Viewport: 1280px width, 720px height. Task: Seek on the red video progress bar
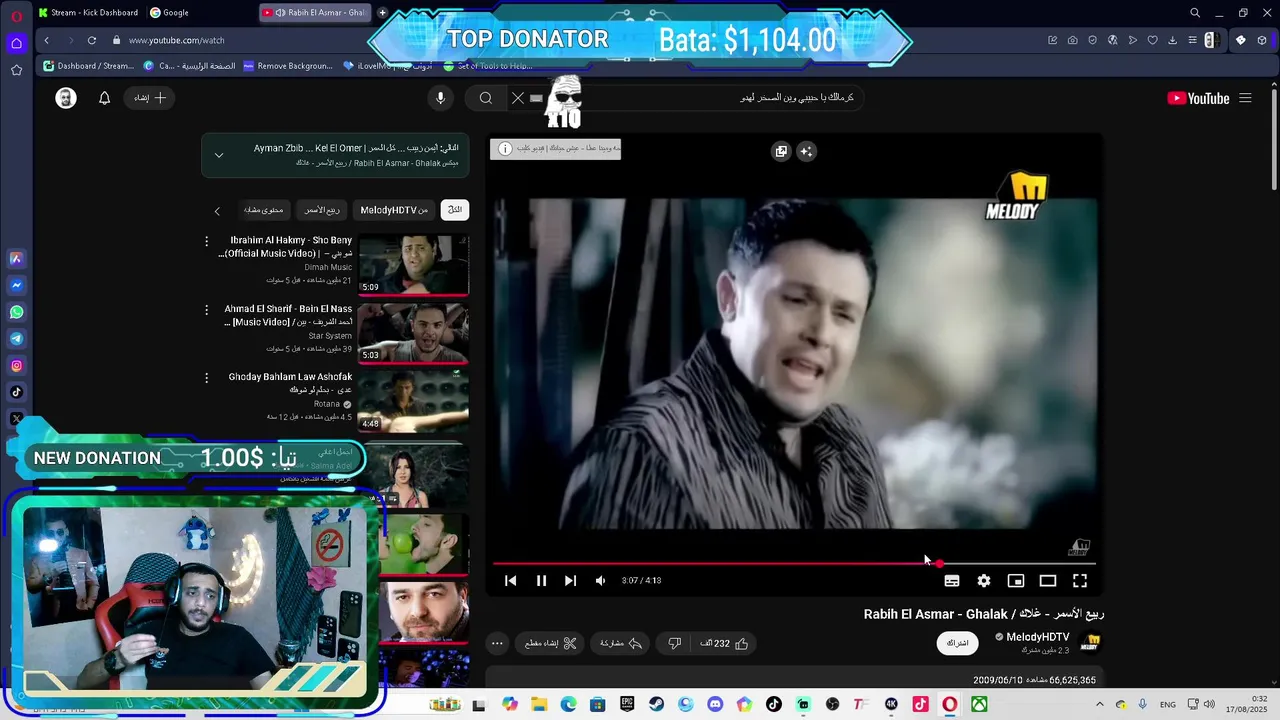click(794, 563)
